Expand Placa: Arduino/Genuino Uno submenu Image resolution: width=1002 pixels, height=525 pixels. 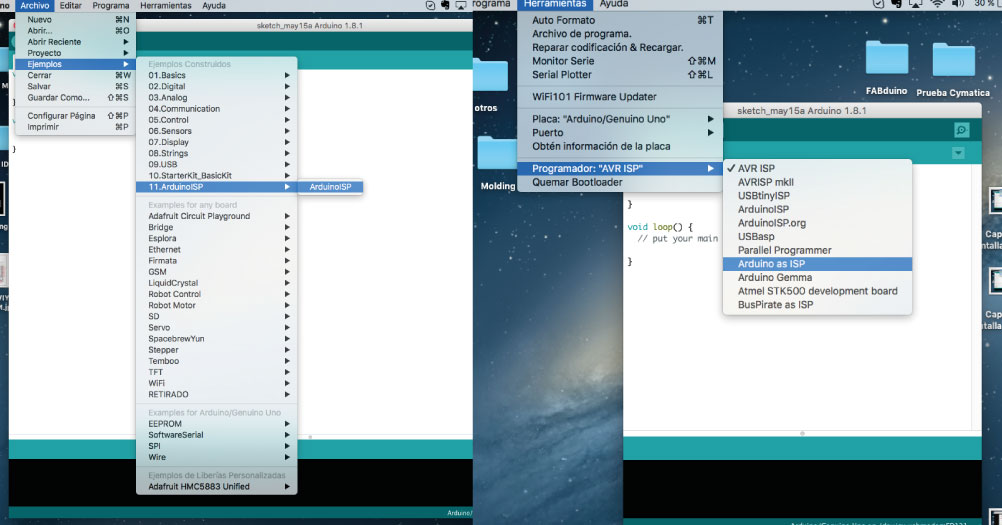click(620, 119)
